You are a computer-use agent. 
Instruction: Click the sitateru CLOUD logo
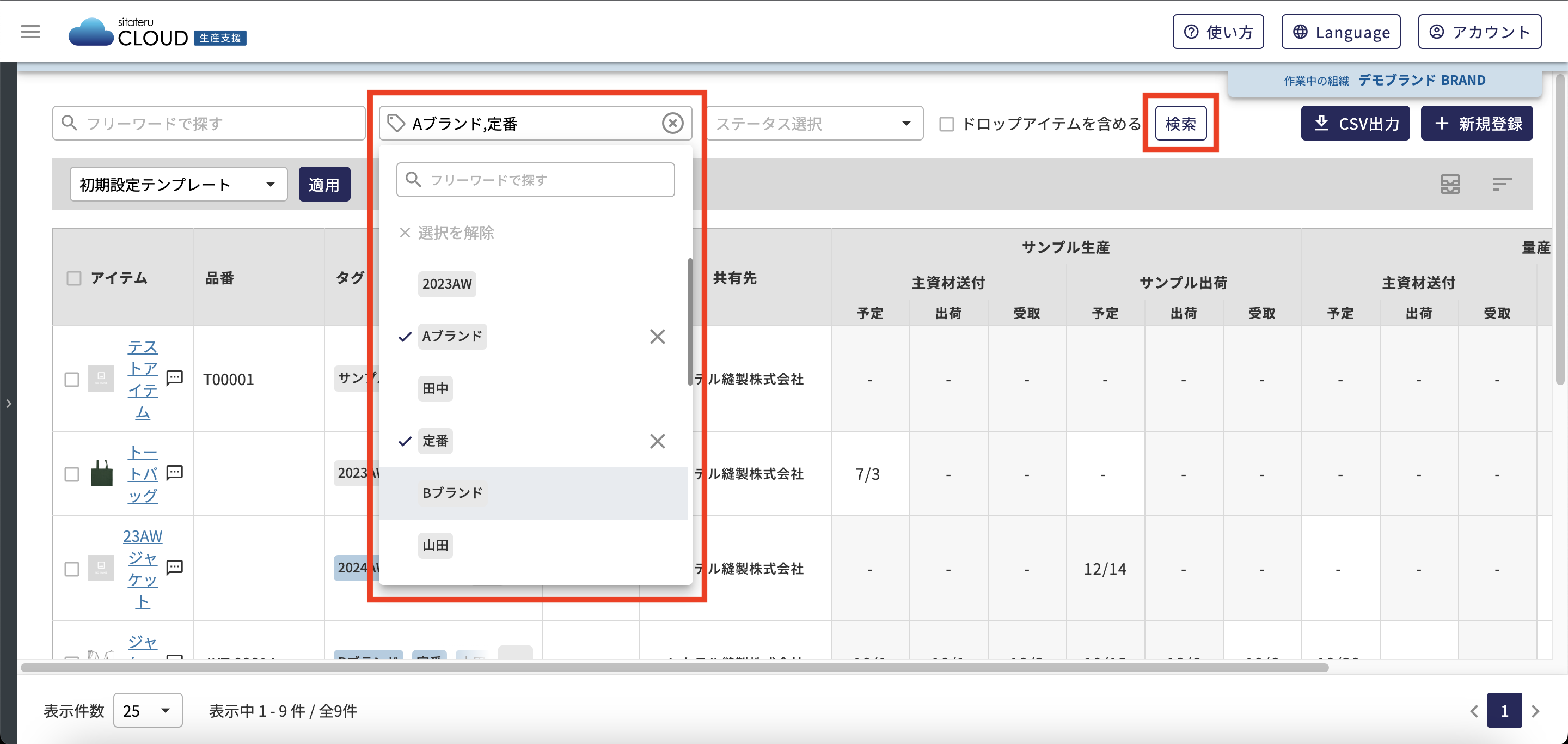coord(157,32)
